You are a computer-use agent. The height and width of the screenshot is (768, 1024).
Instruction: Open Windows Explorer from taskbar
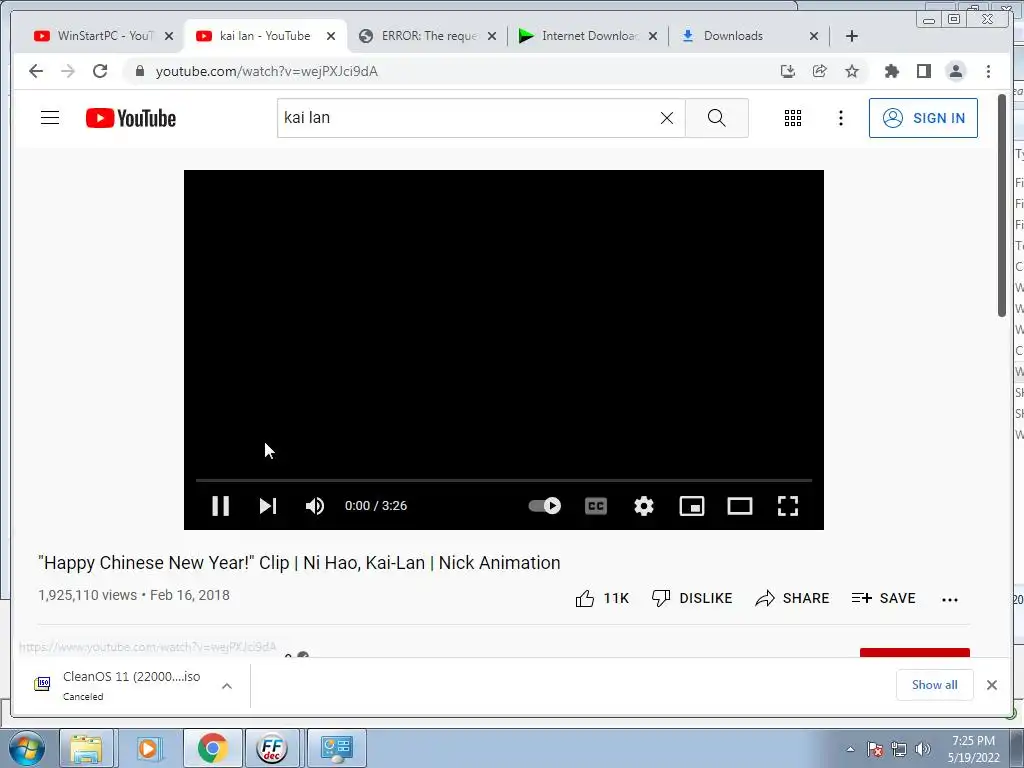[x=86, y=748]
